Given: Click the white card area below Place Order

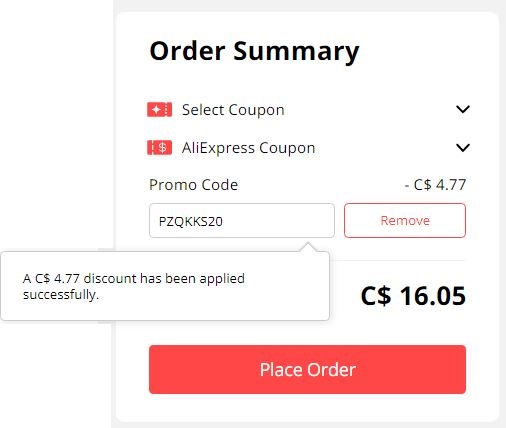Looking at the screenshot, I should coord(307,408).
